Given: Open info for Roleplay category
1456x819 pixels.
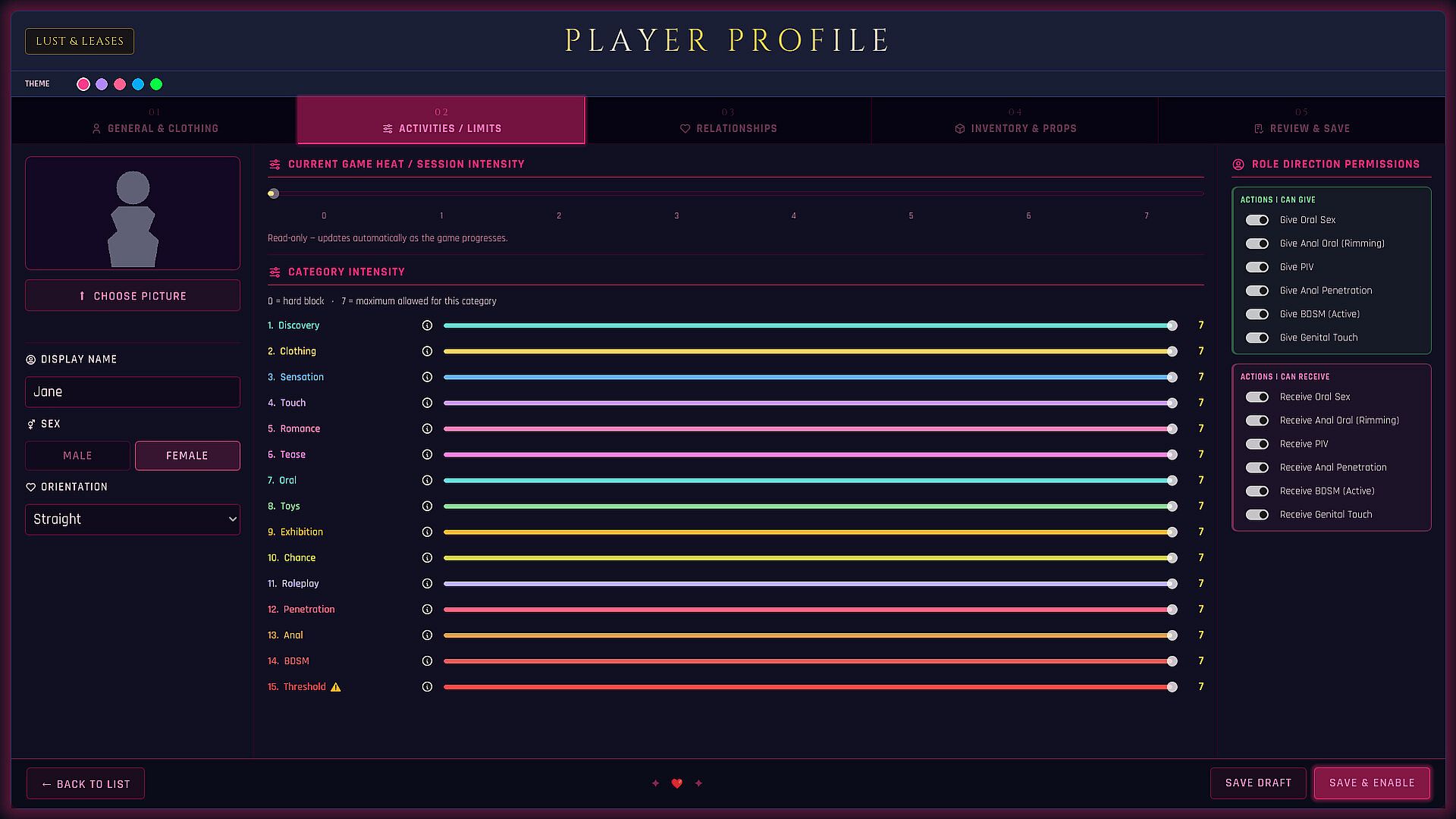Looking at the screenshot, I should point(427,583).
